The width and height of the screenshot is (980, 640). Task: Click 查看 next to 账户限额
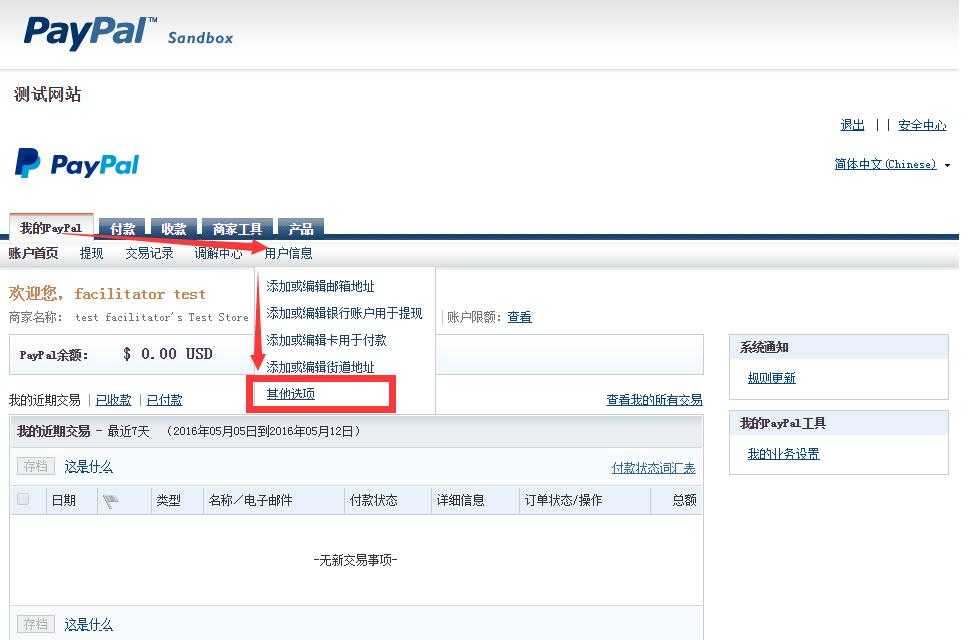pyautogui.click(x=519, y=317)
